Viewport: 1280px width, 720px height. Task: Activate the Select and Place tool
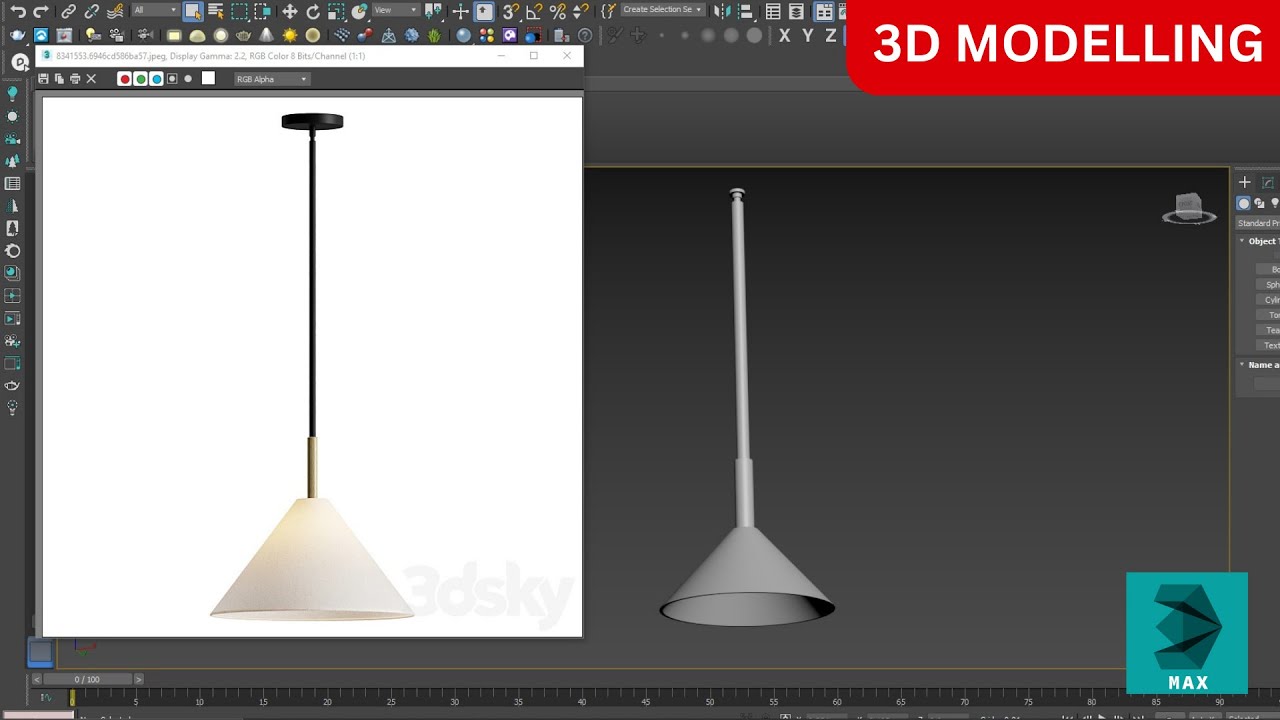359,12
